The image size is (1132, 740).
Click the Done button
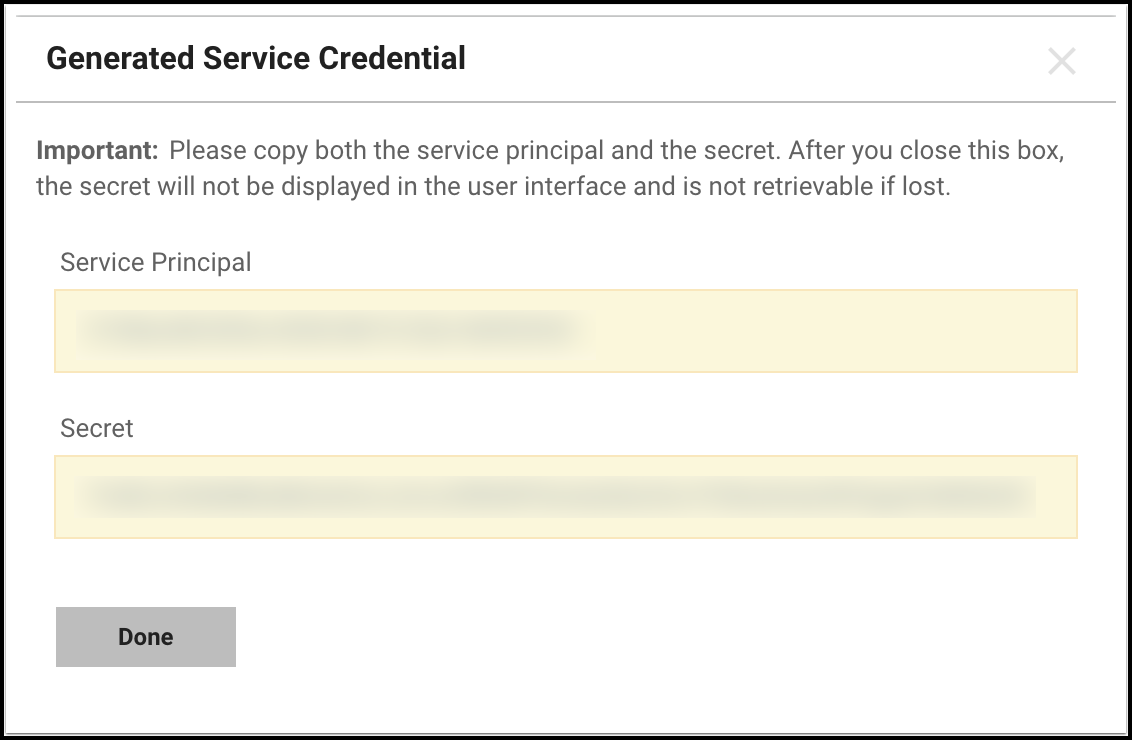pos(146,637)
